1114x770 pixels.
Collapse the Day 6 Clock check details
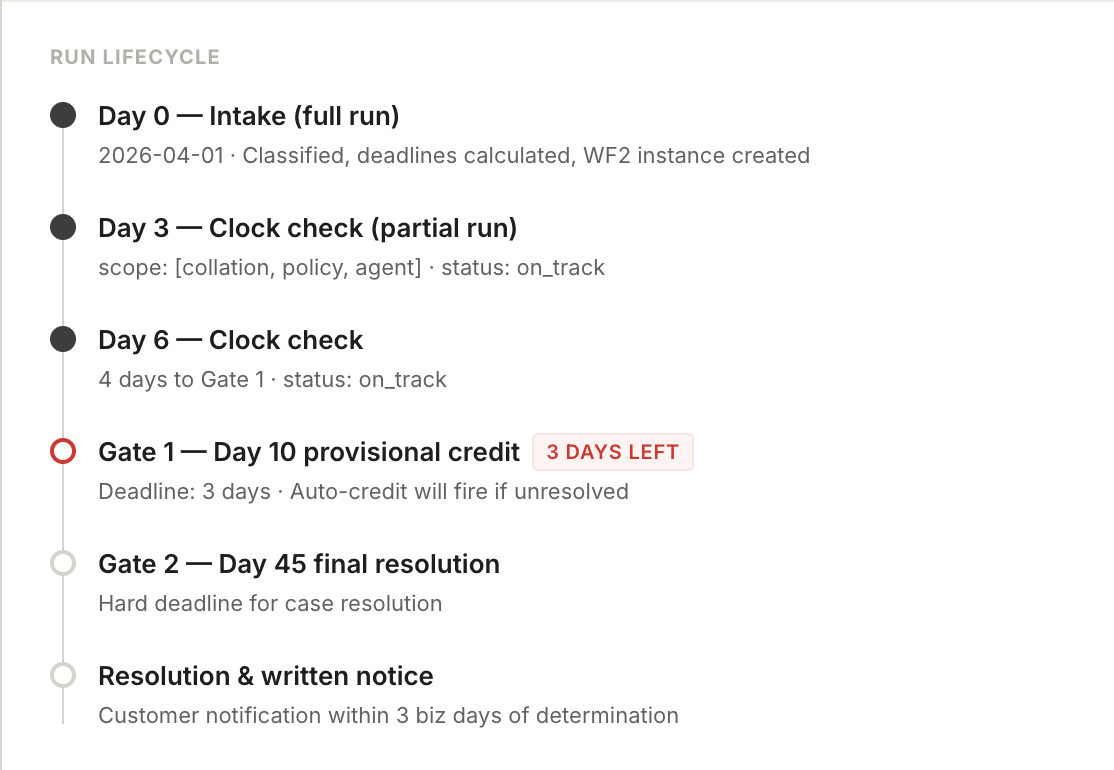[x=230, y=339]
